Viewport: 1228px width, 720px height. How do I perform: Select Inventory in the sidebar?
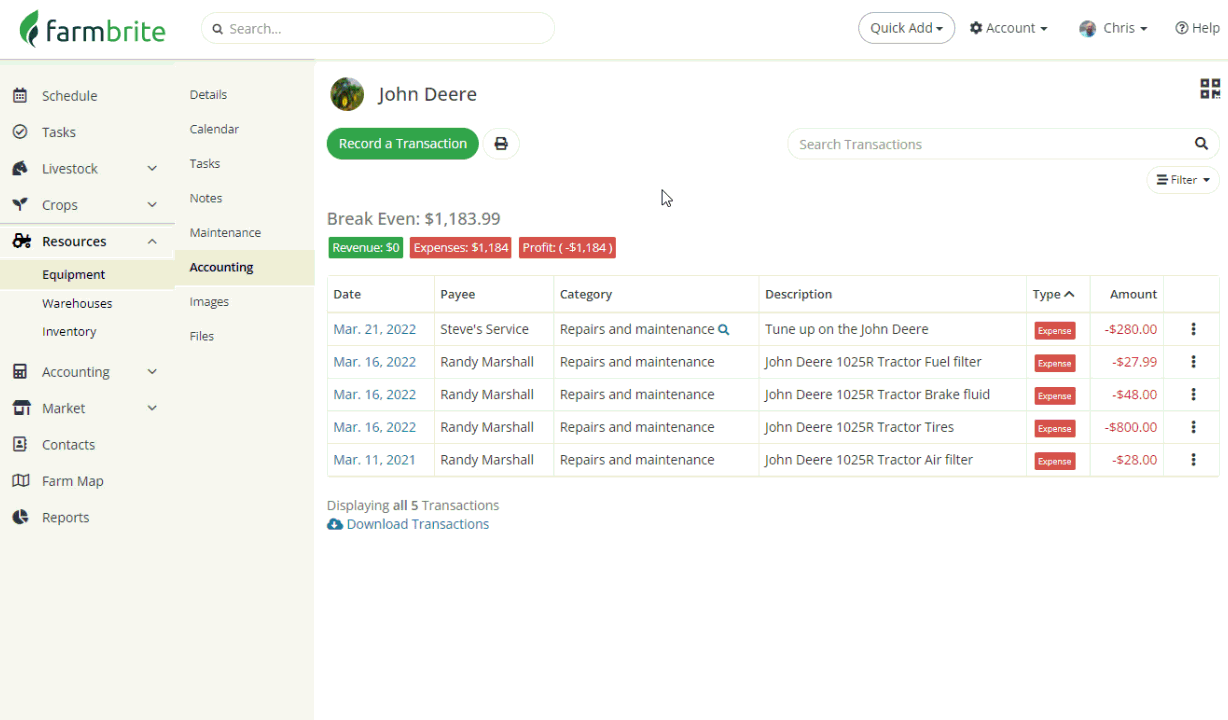point(69,331)
